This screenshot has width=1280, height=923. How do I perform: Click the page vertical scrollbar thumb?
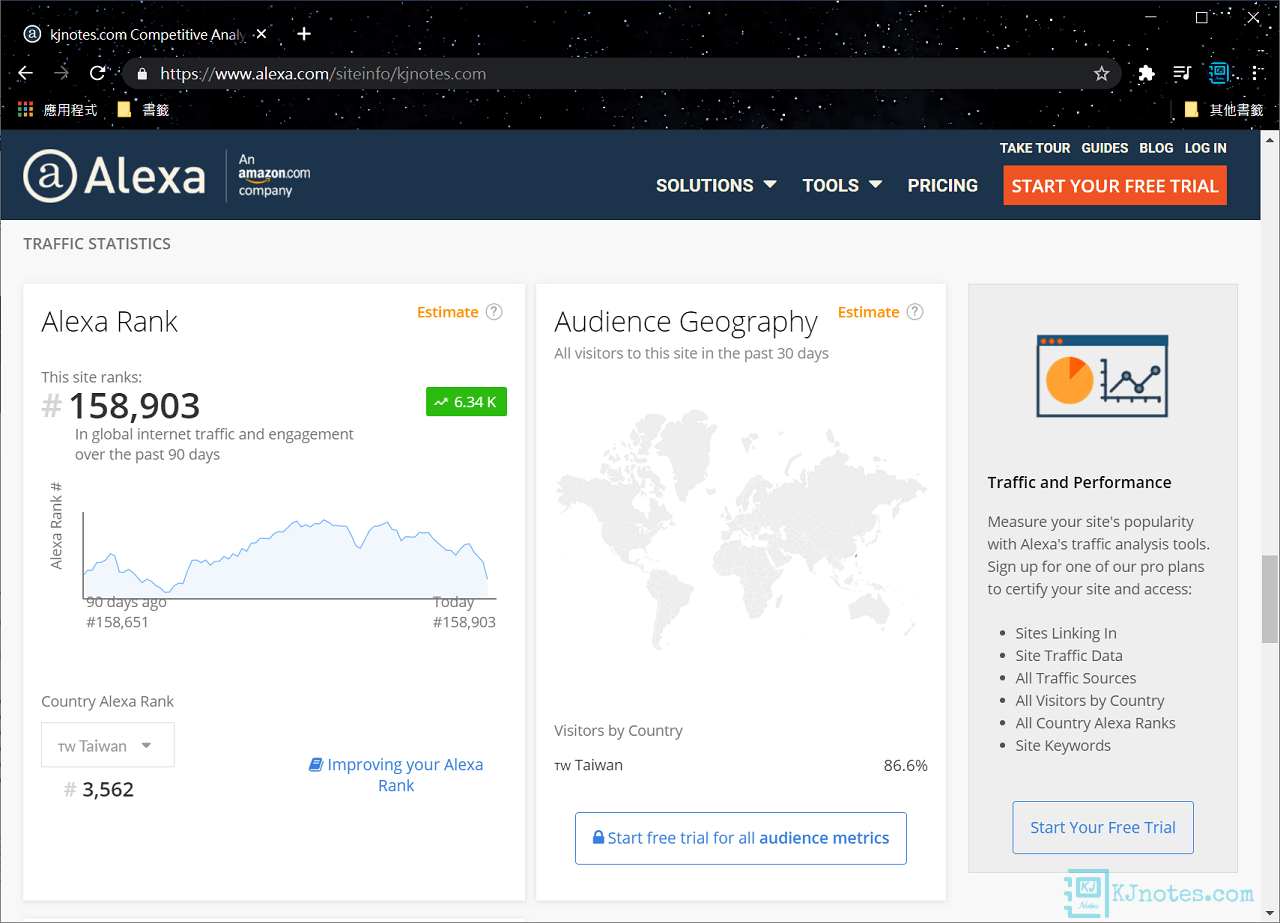pos(1270,599)
